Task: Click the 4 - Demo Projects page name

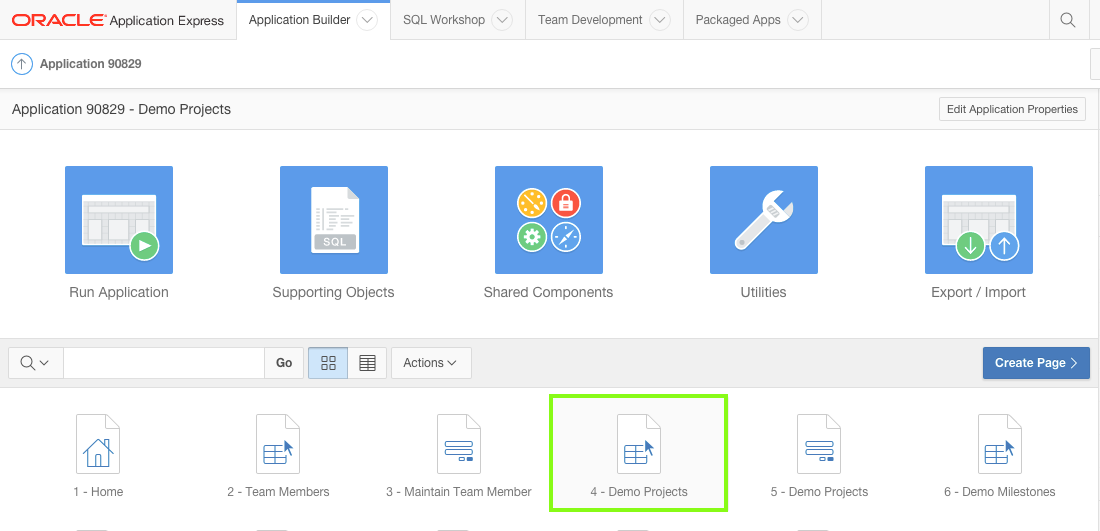Action: 639,492
